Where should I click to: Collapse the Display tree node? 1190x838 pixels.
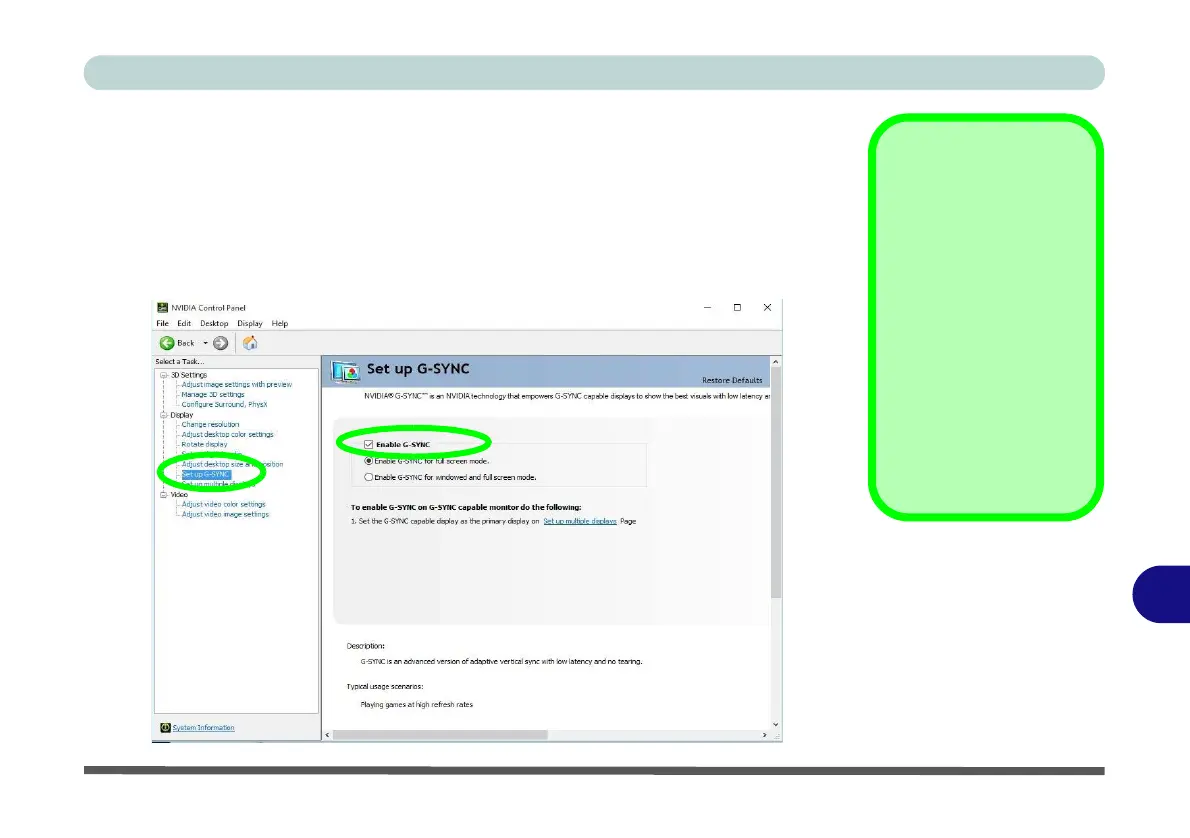(x=164, y=415)
